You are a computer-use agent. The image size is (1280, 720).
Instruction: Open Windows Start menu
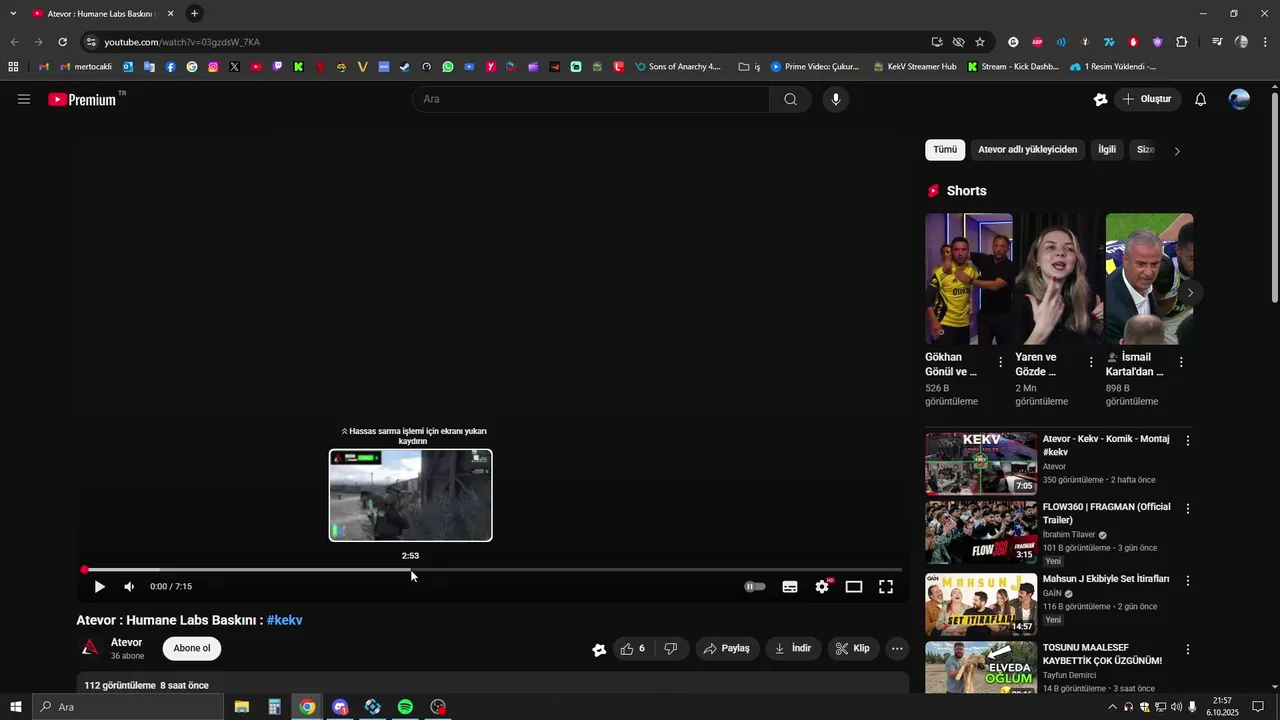[15, 707]
